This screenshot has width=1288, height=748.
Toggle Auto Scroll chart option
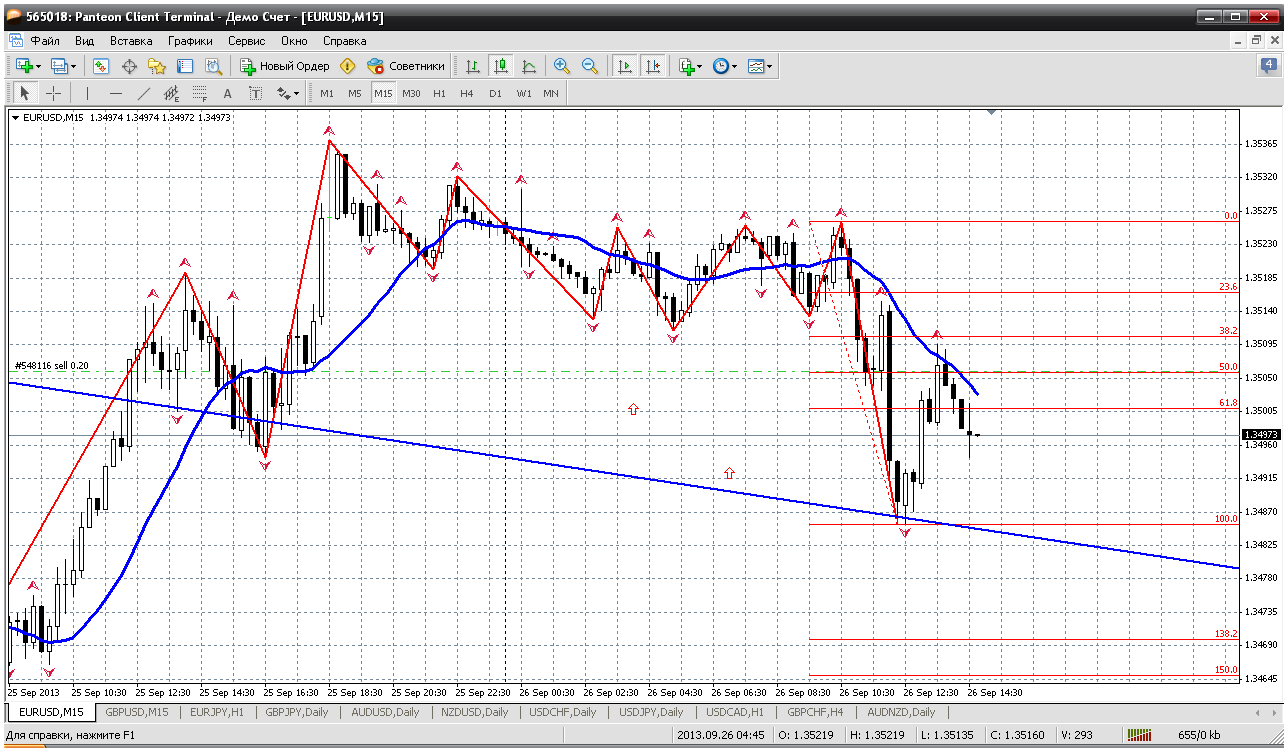pos(625,66)
